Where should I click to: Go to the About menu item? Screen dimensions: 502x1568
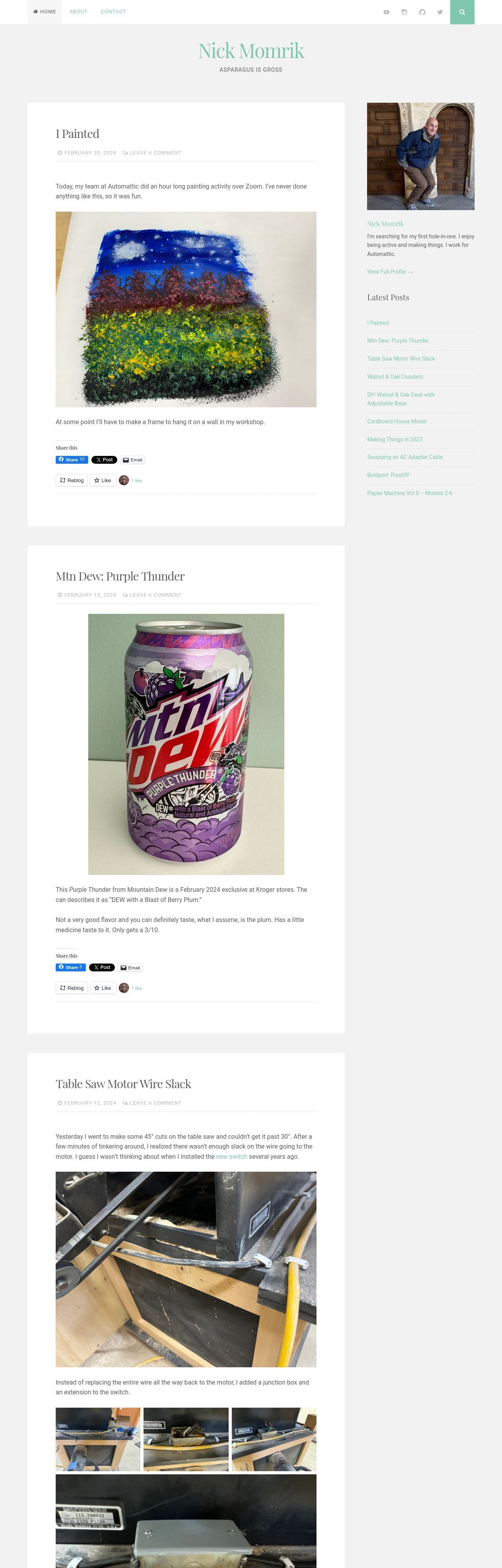coord(78,12)
